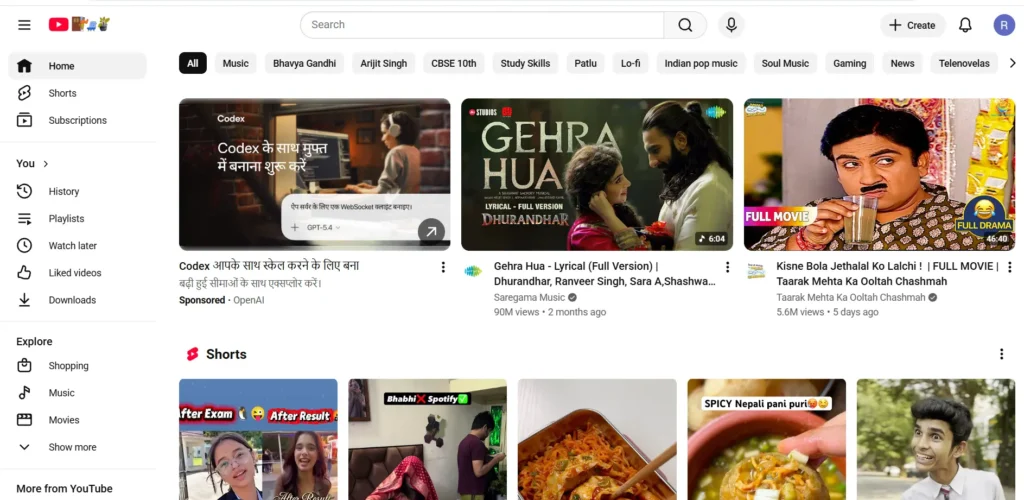Click the Downloads arrow icon
Viewport: 1024px width, 500px height.
point(24,300)
